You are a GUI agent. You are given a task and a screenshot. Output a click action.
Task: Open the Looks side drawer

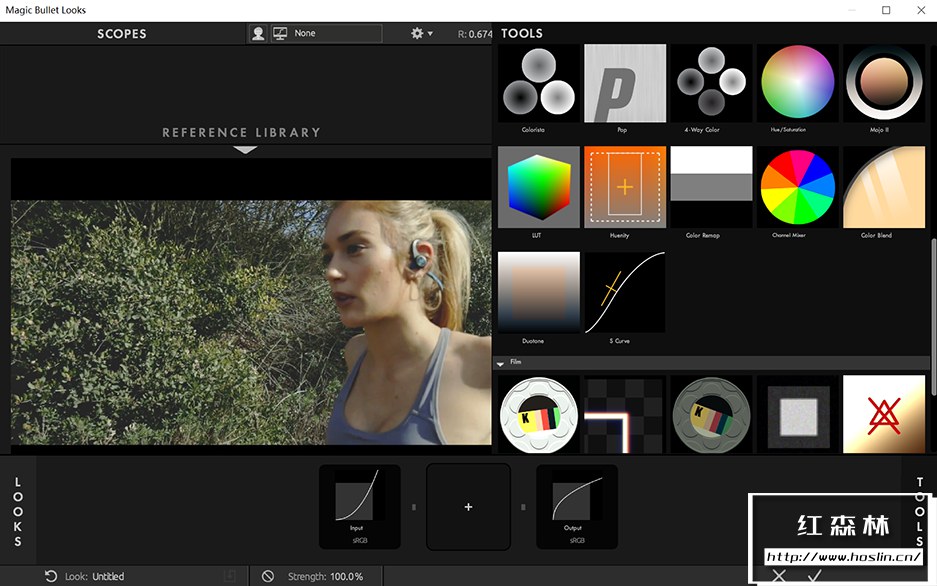[18, 512]
